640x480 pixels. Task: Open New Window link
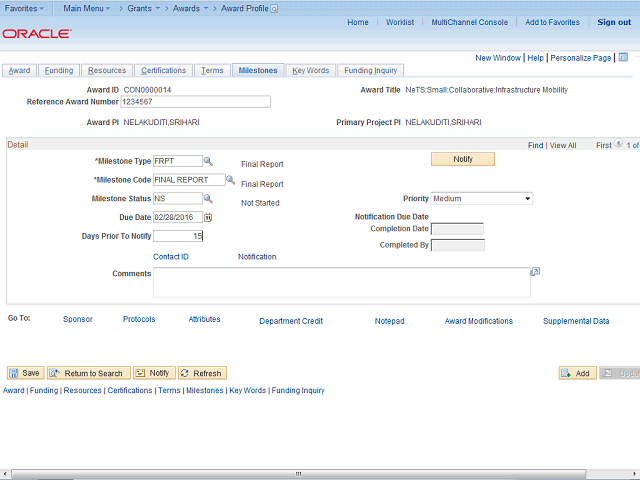point(498,58)
